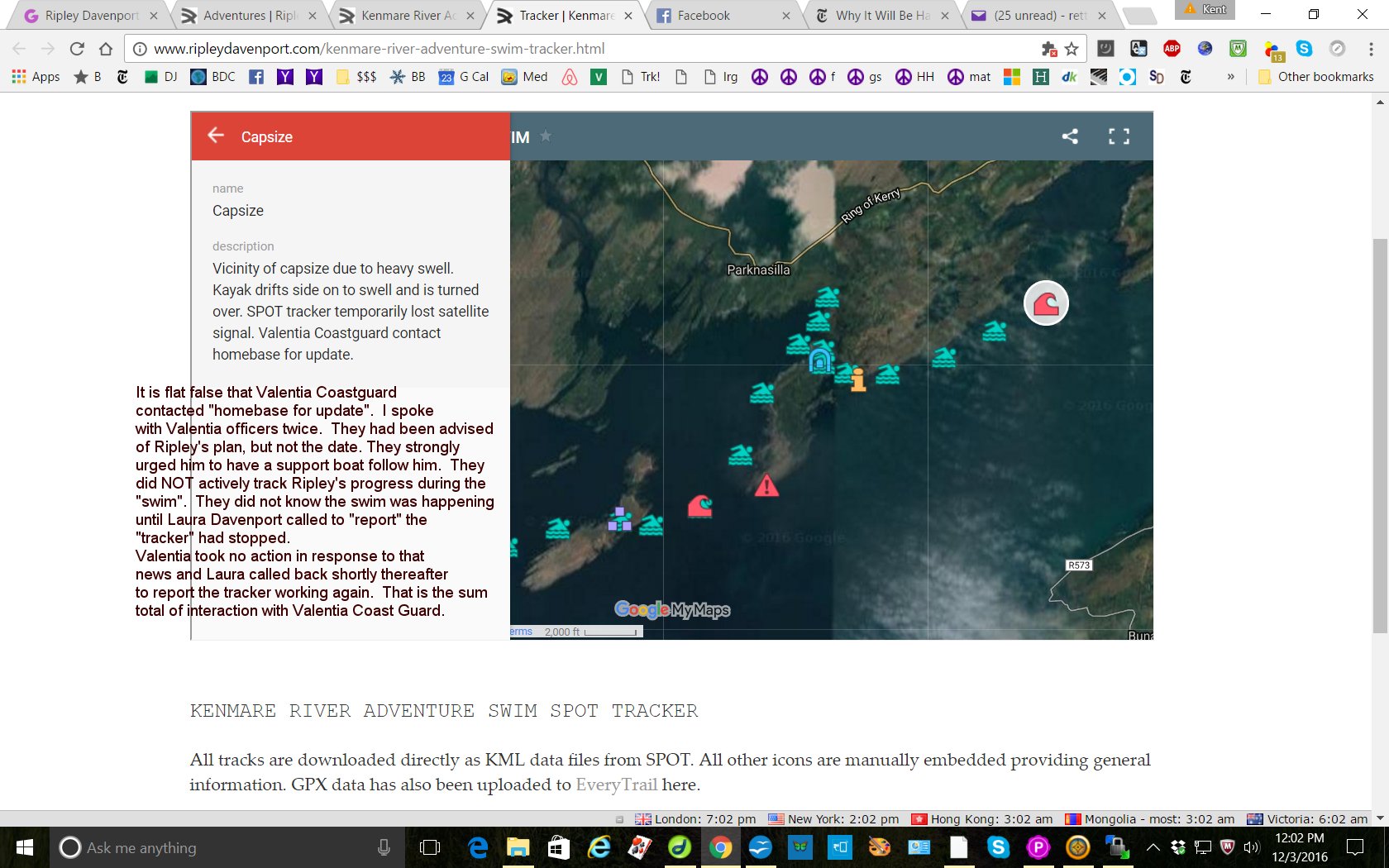This screenshot has height=868, width=1389.
Task: Click the Parknasilla label on the map
Action: (758, 269)
